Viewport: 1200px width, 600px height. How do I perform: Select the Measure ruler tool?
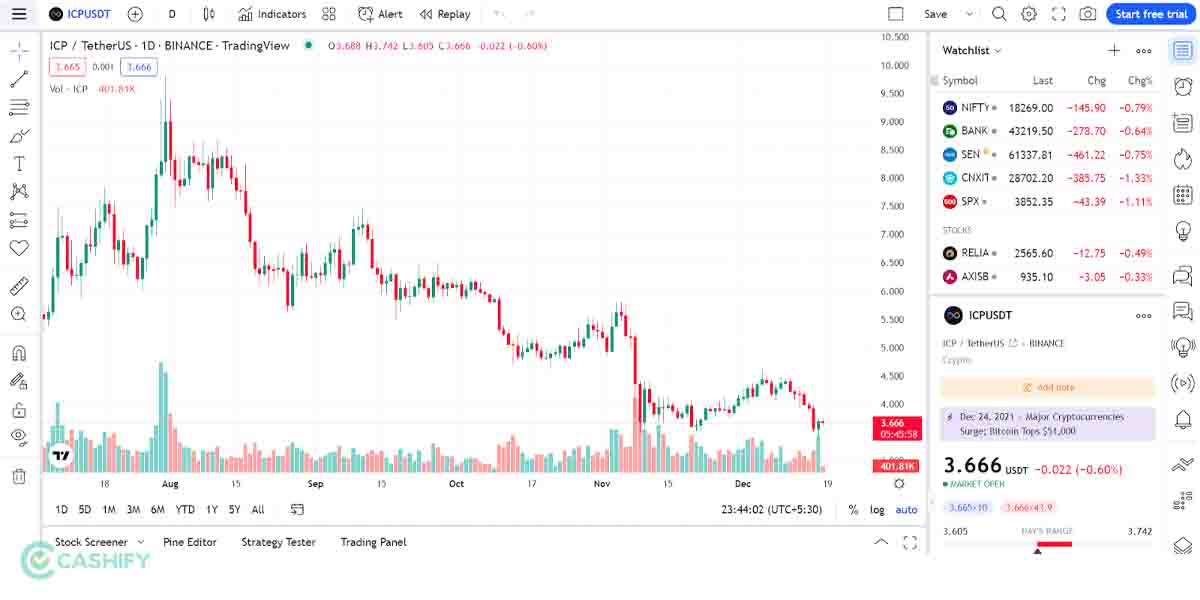[18, 286]
